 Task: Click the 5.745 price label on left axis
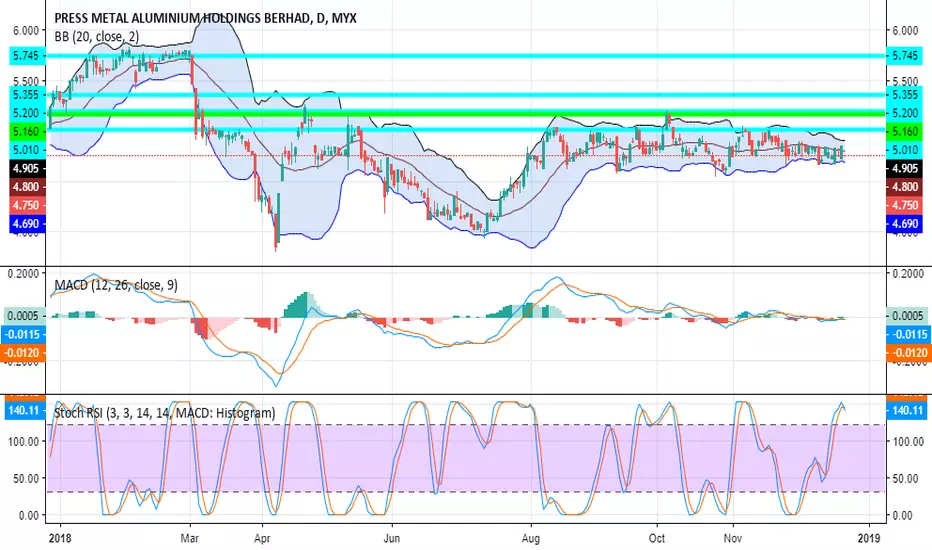[x=26, y=56]
